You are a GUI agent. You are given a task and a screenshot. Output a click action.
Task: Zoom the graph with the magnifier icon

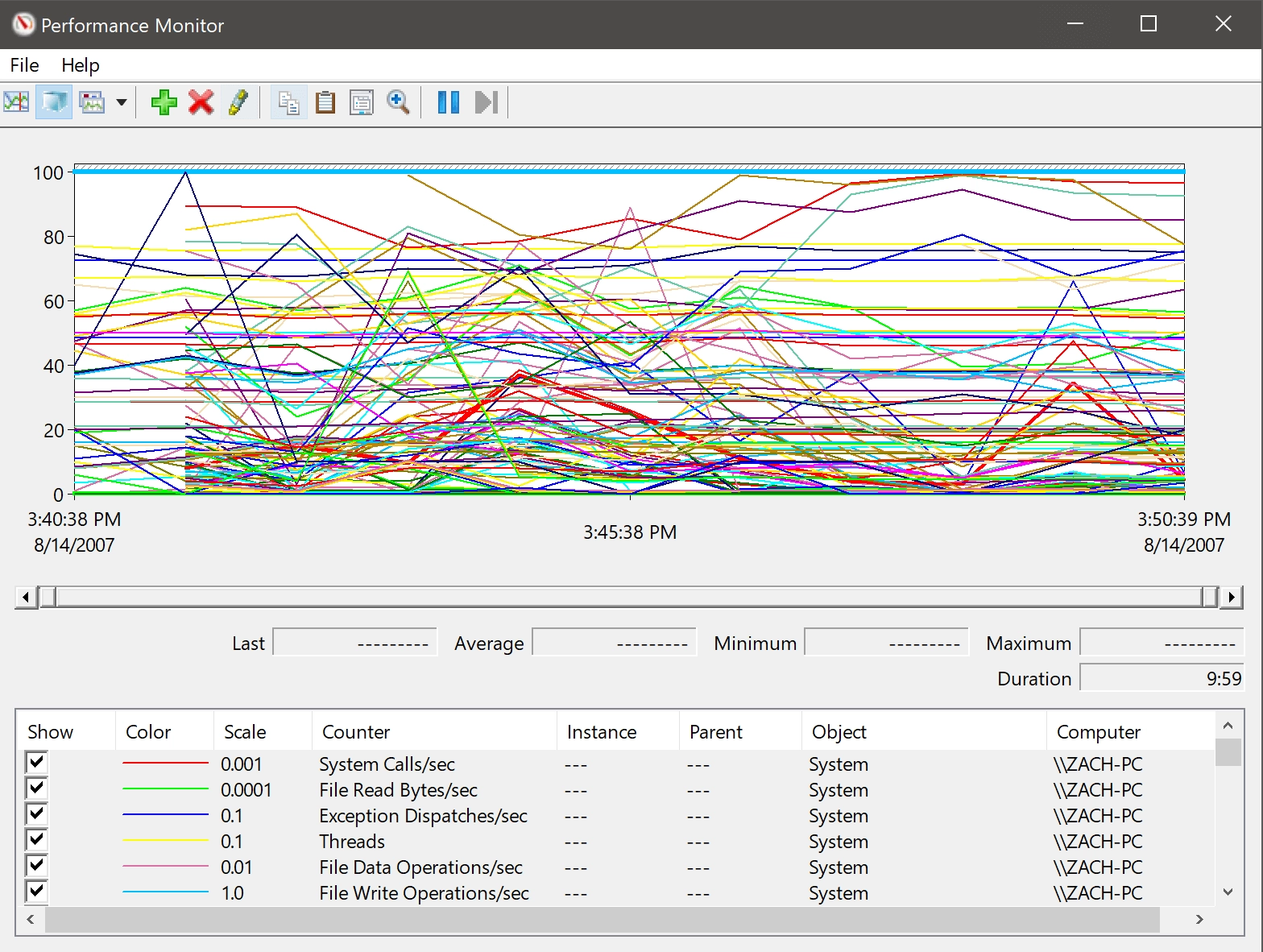click(399, 102)
